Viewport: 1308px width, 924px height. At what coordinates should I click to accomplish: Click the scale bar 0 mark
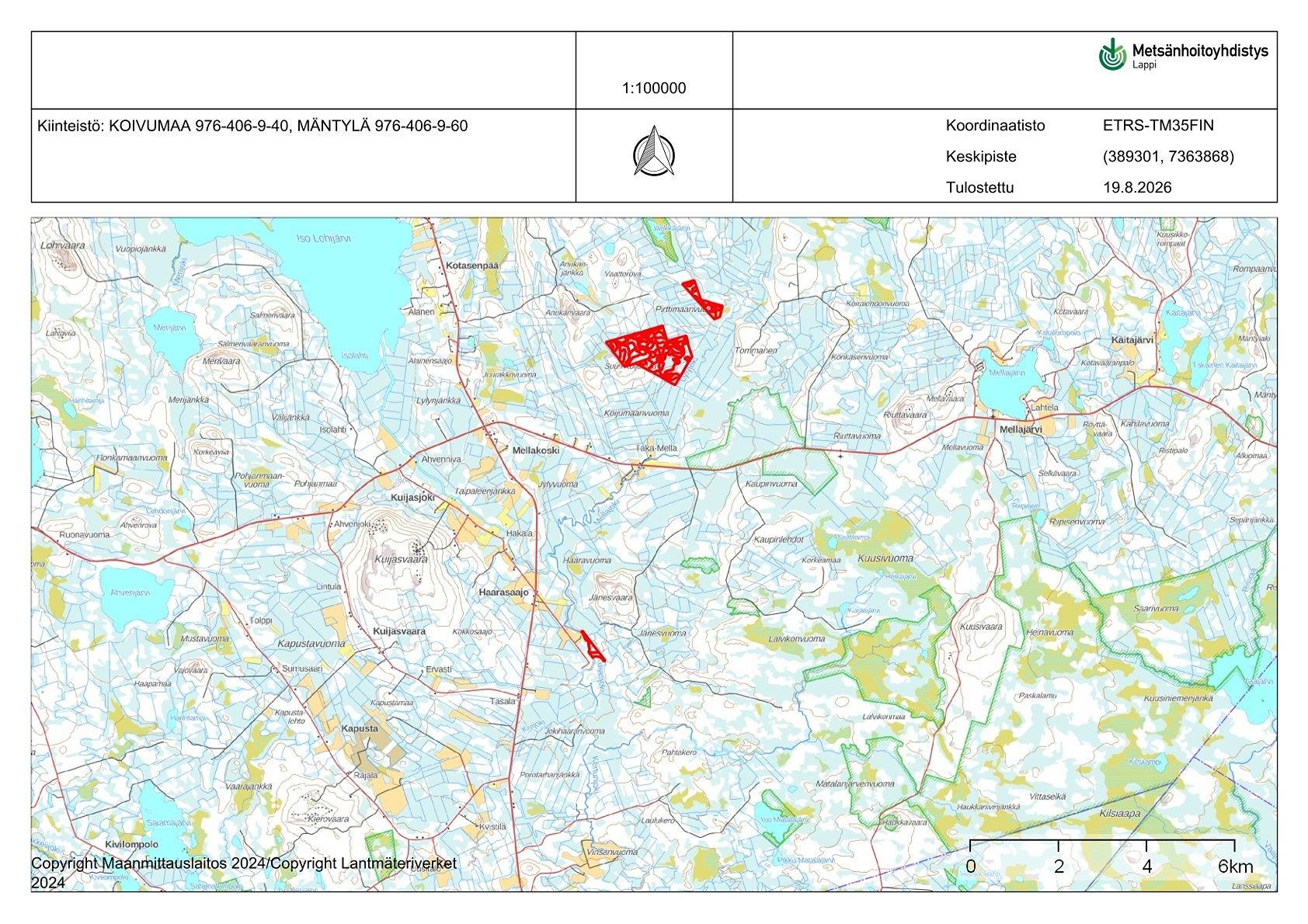point(971,867)
